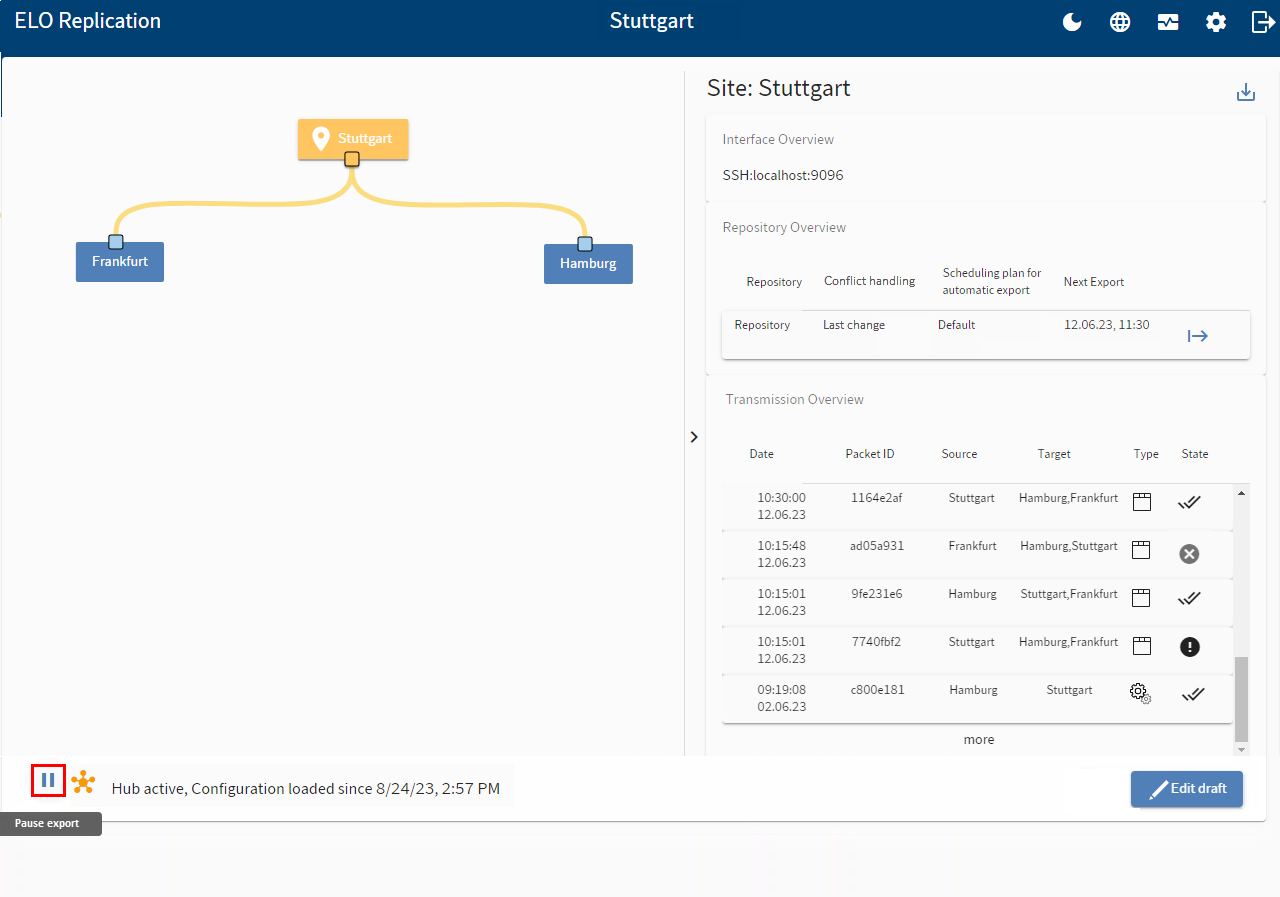
Task: Load more transmissions
Action: click(979, 740)
